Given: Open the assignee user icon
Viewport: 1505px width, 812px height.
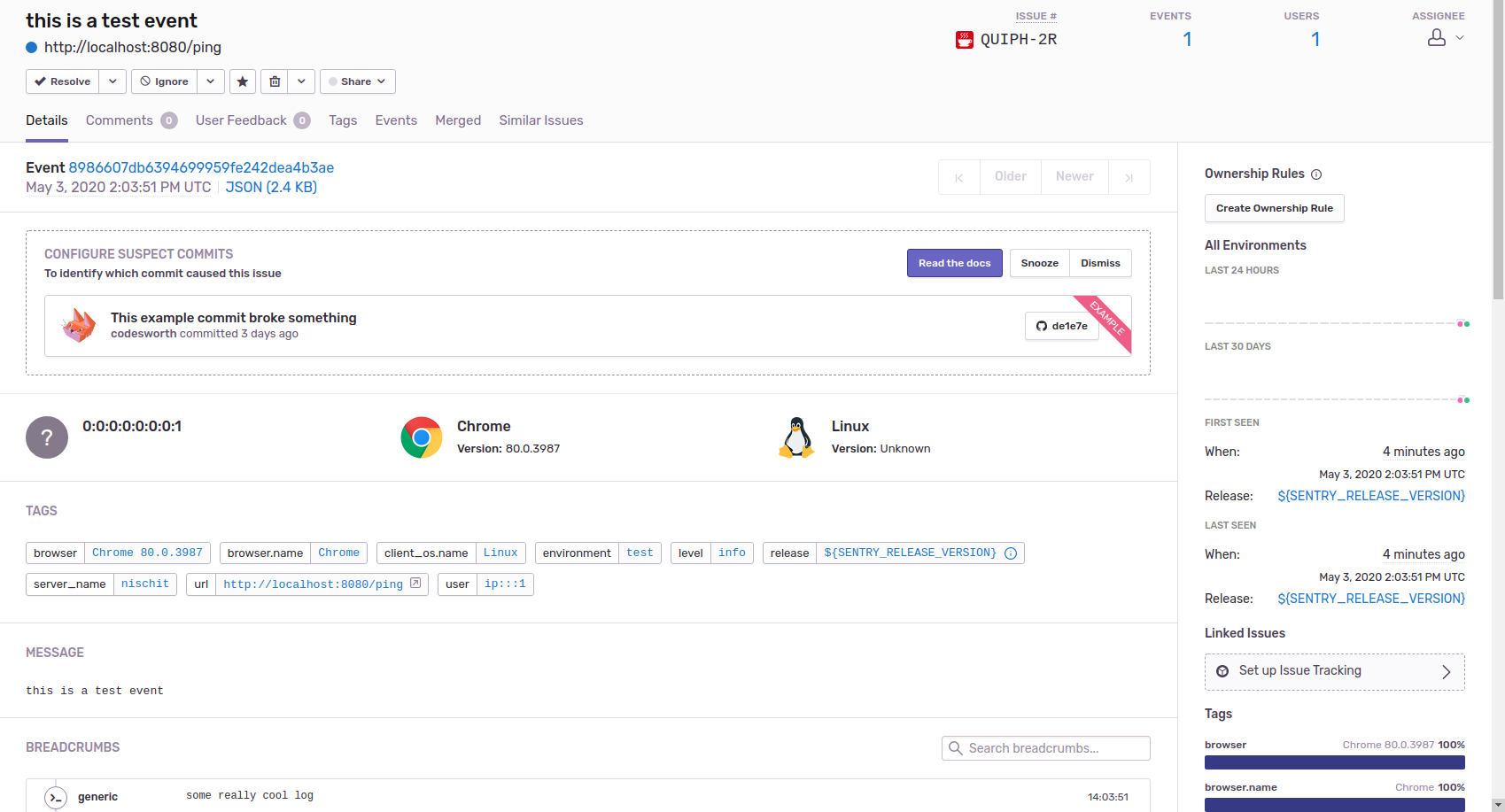Looking at the screenshot, I should (x=1437, y=38).
